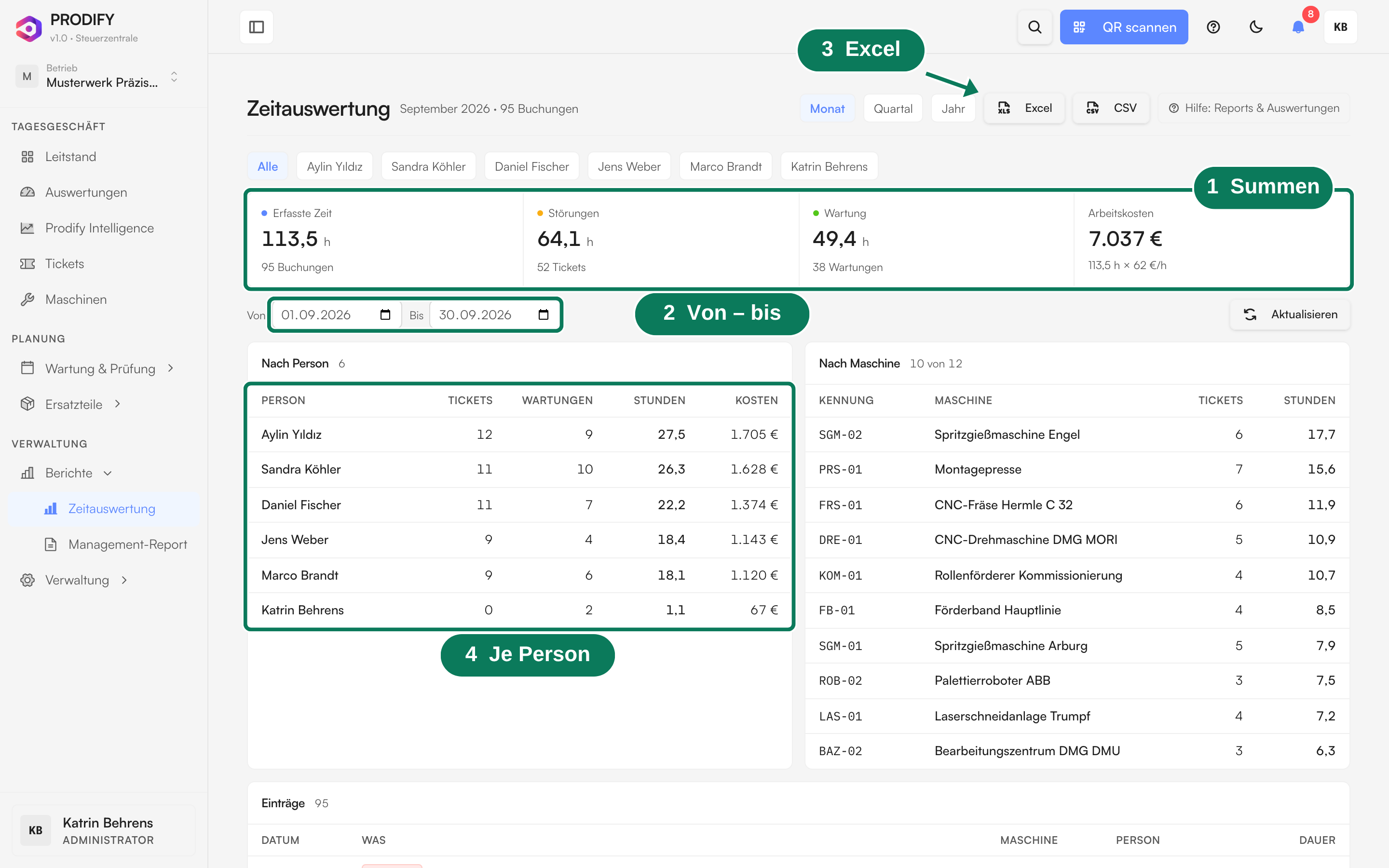Filter by Sandra Köhler chip
The image size is (1389, 868).
click(x=428, y=166)
